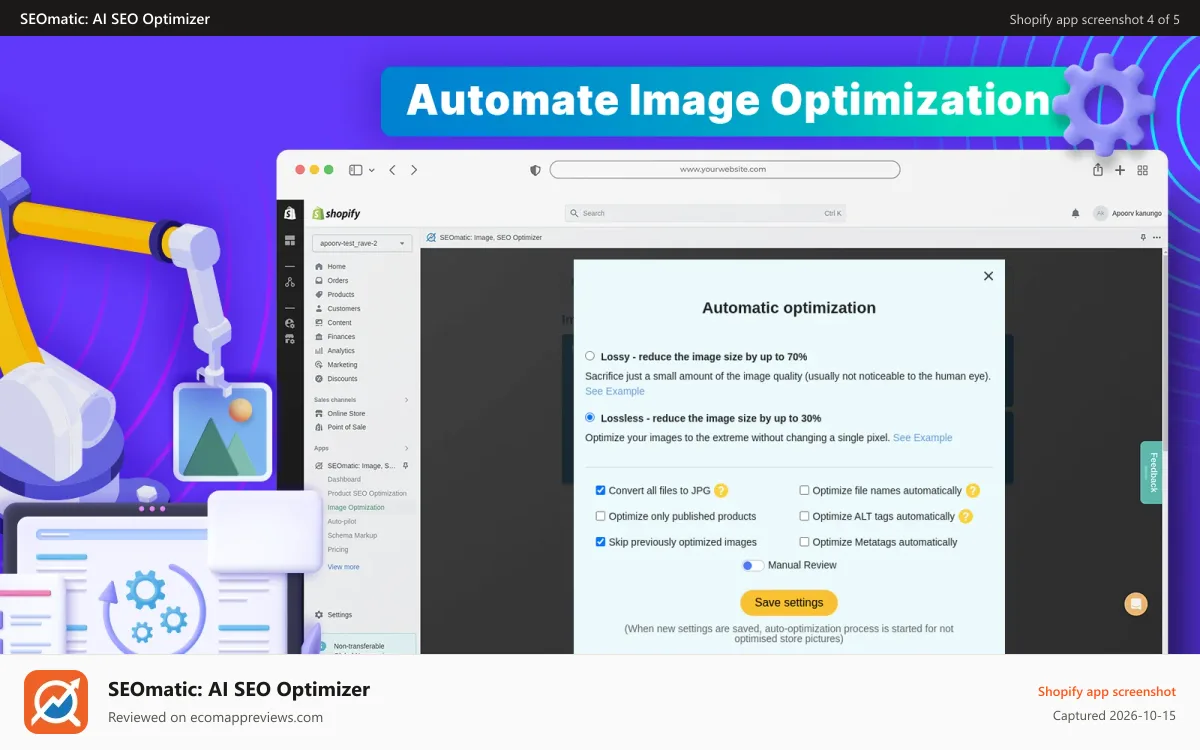The height and width of the screenshot is (750, 1200).
Task: Click the www.yourwebsite.com address bar
Action: (725, 170)
